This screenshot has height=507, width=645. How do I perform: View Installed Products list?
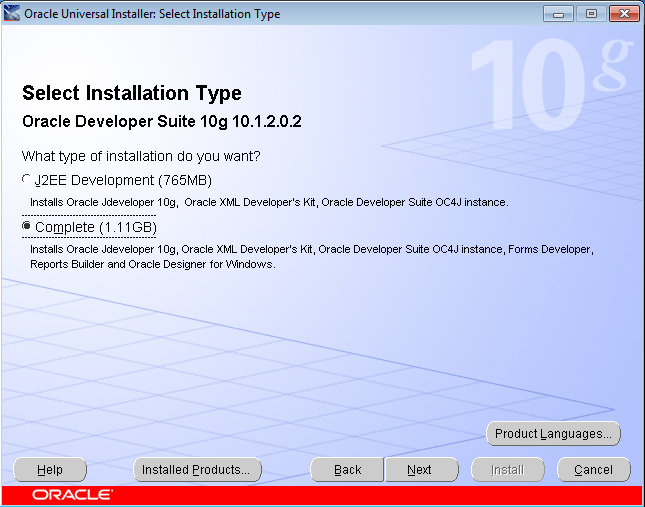197,470
